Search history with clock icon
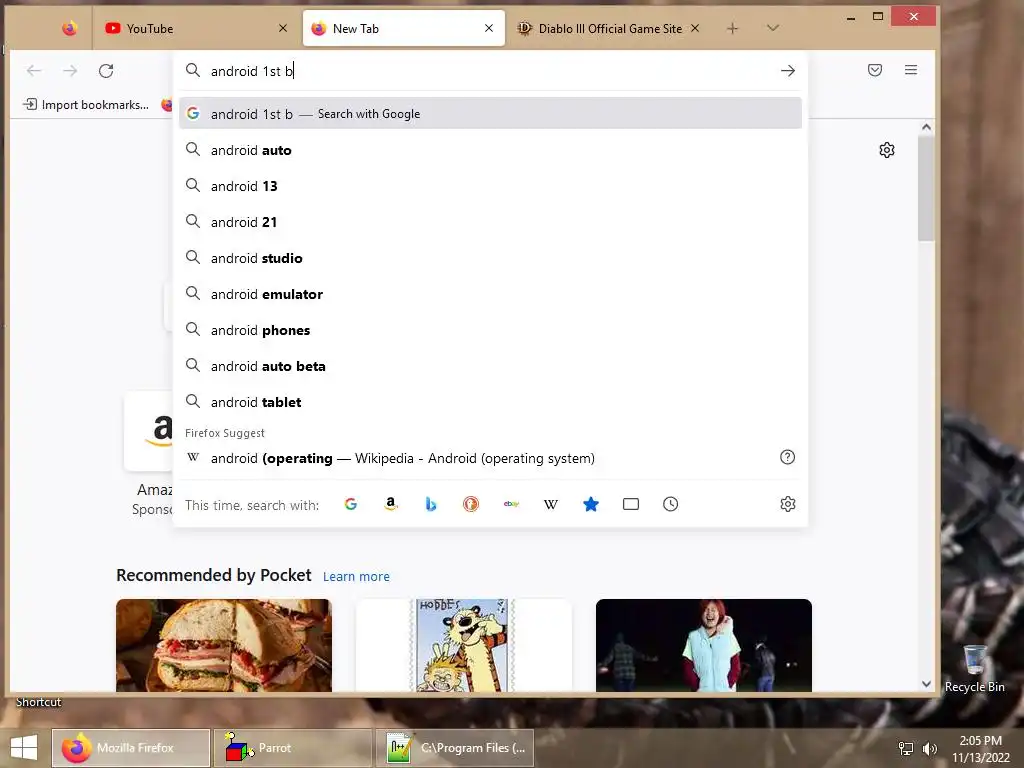Screen dimensions: 1024x768 pyautogui.click(x=671, y=504)
